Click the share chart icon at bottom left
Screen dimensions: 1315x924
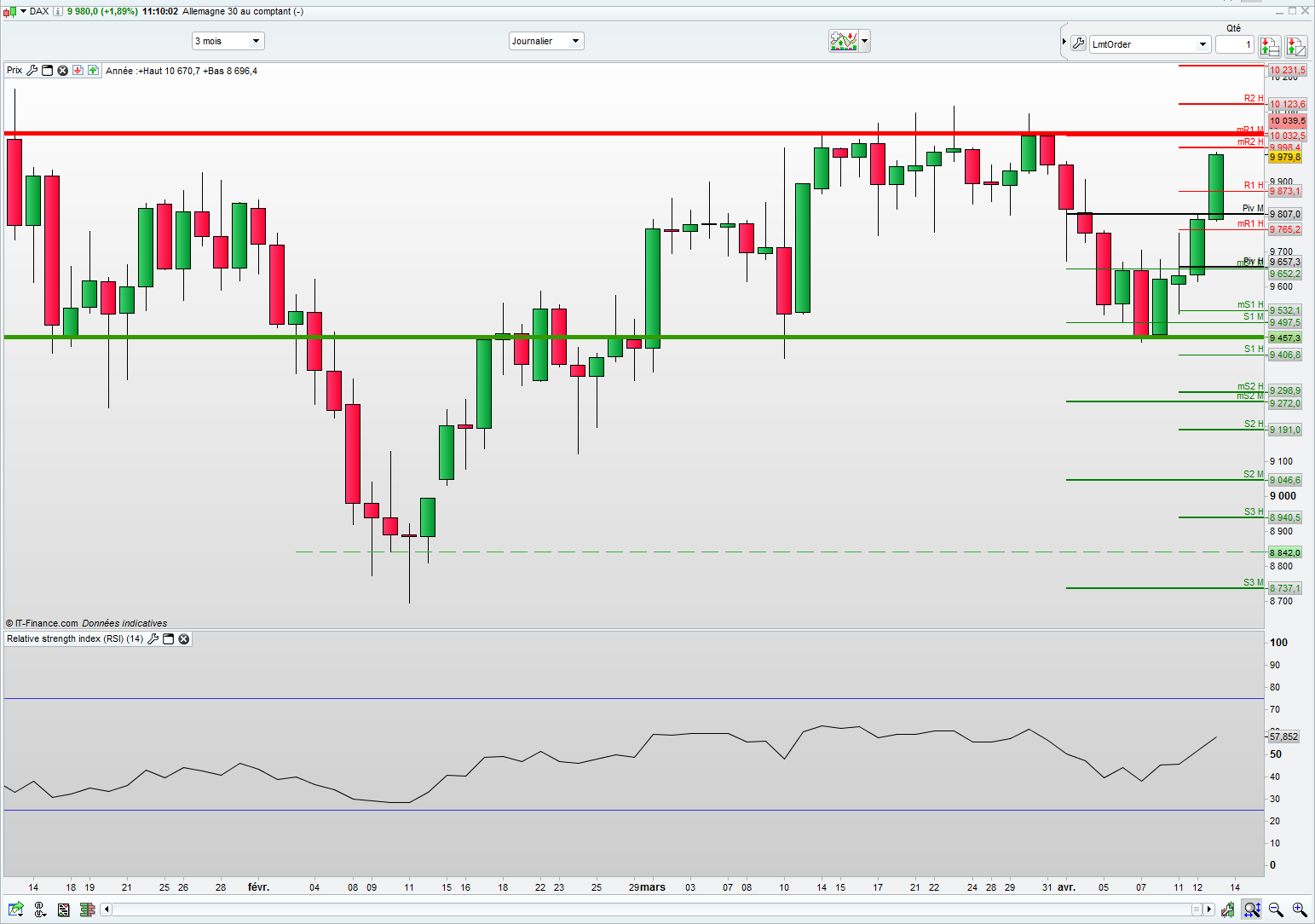coord(16,910)
